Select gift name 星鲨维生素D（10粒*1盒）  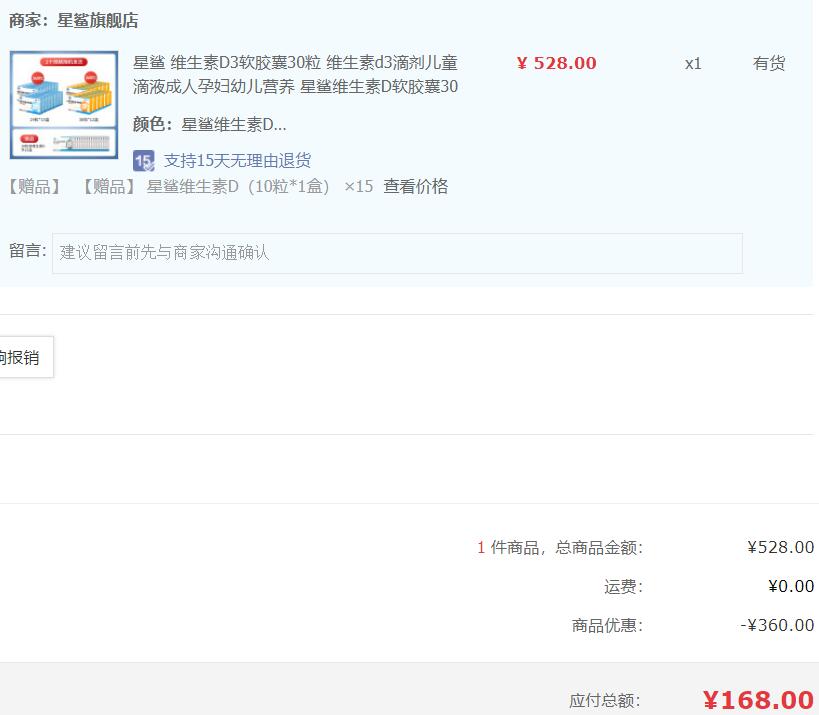pos(238,186)
